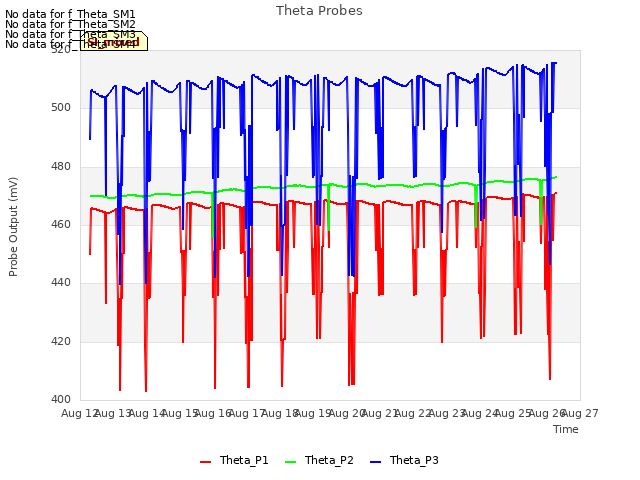Image resolution: width=640 pixels, height=480 pixels.
Task: Select the 'No data for f_Theta_SM1' message
Action: pos(70,14)
